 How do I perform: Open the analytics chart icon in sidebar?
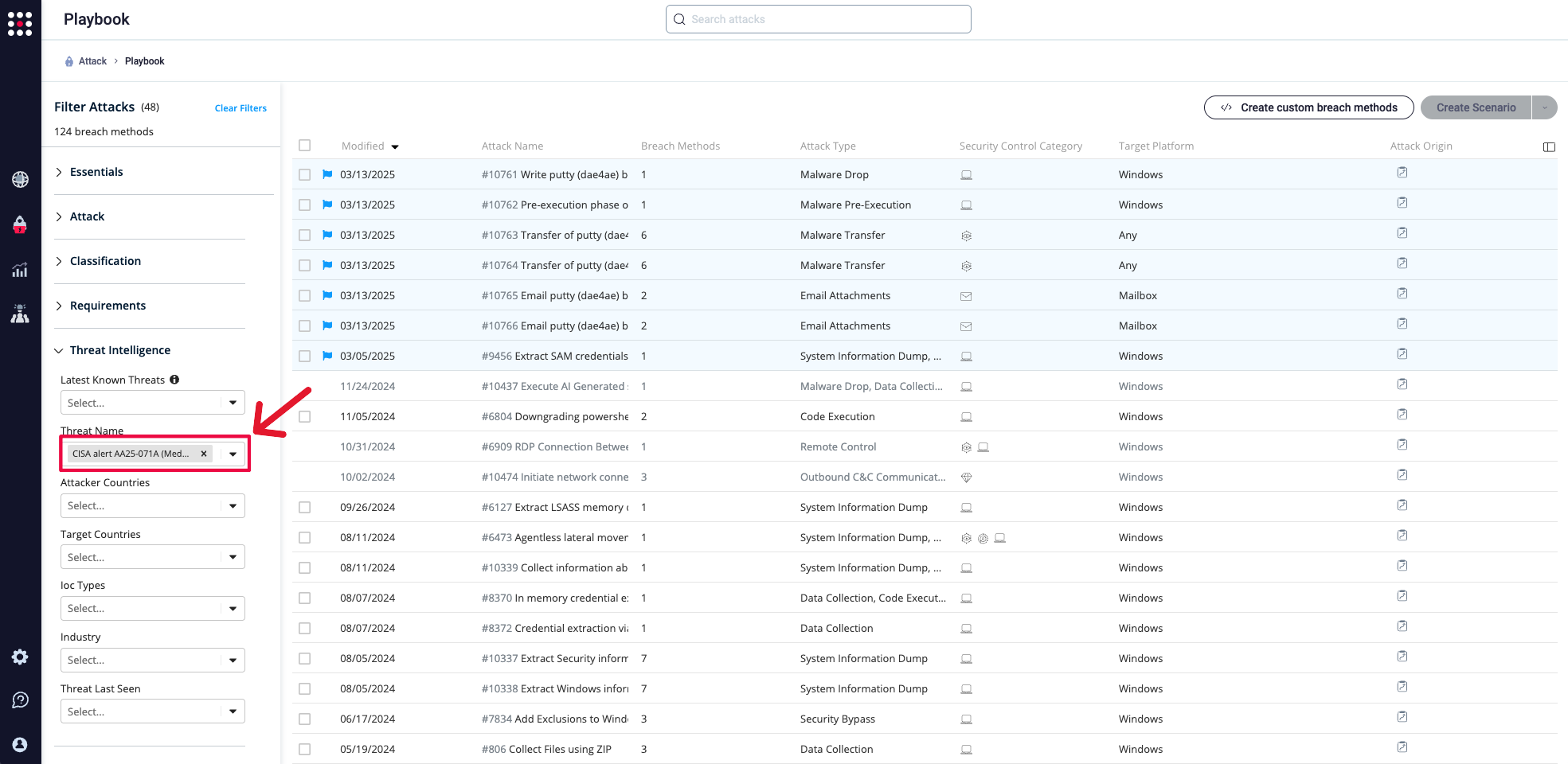[x=20, y=270]
